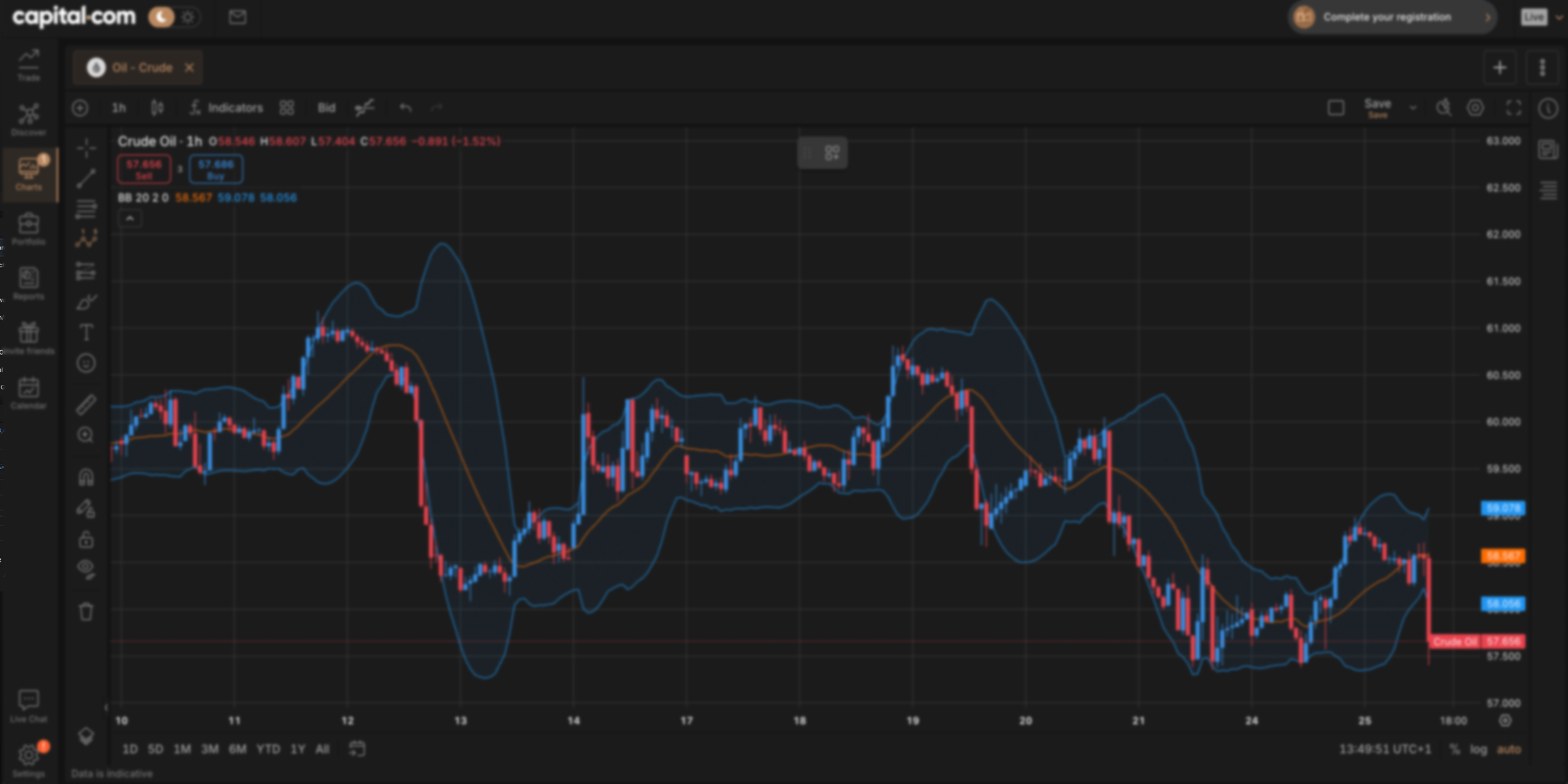The height and width of the screenshot is (784, 1568).
Task: Click the trash remove drawings icon
Action: 86,612
